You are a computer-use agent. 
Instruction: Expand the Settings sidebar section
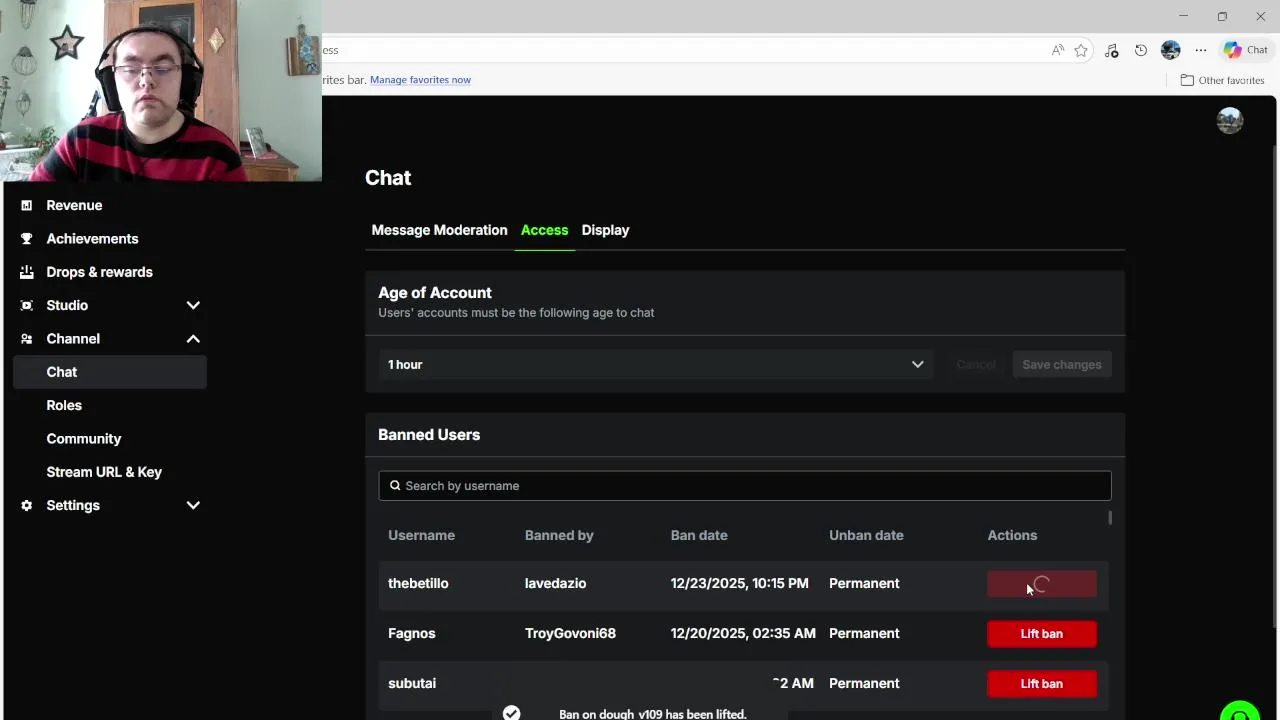click(193, 505)
